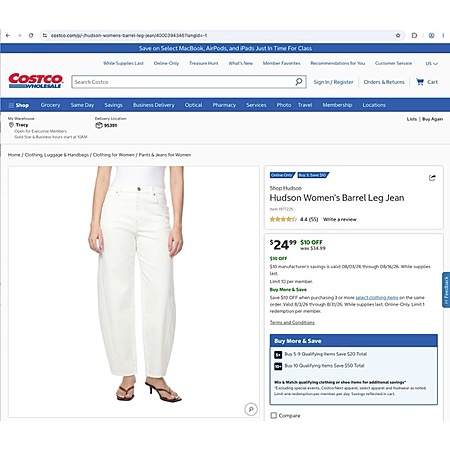Open Optical in navigation bar
Image resolution: width=450 pixels, height=450 pixels.
pos(193,105)
